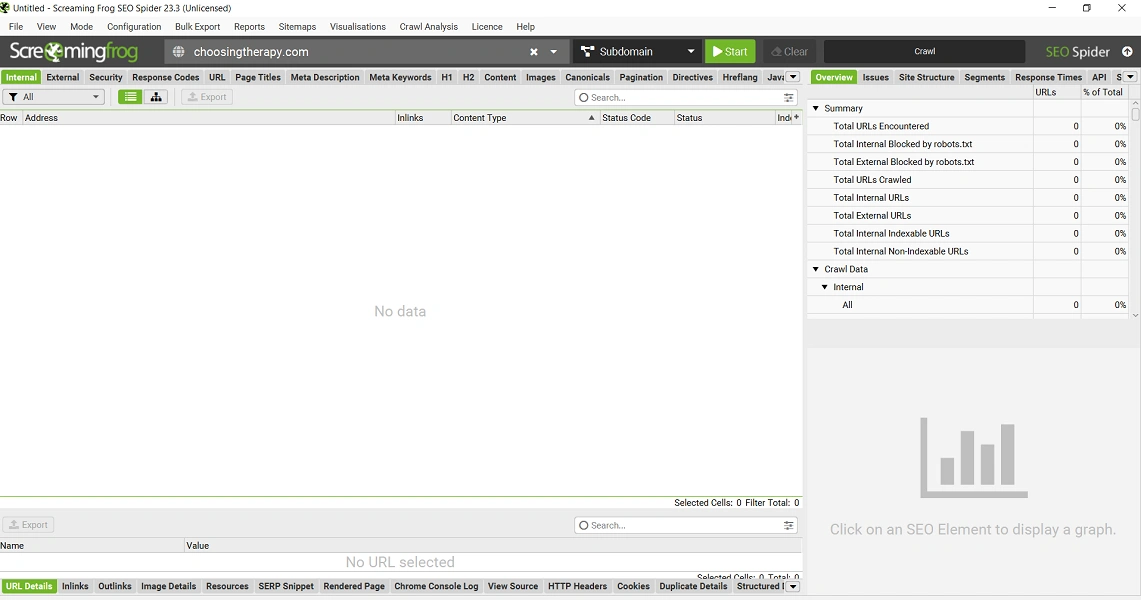Viewport: 1141px width, 600px height.
Task: Open the Site Structure tab
Action: click(x=926, y=77)
